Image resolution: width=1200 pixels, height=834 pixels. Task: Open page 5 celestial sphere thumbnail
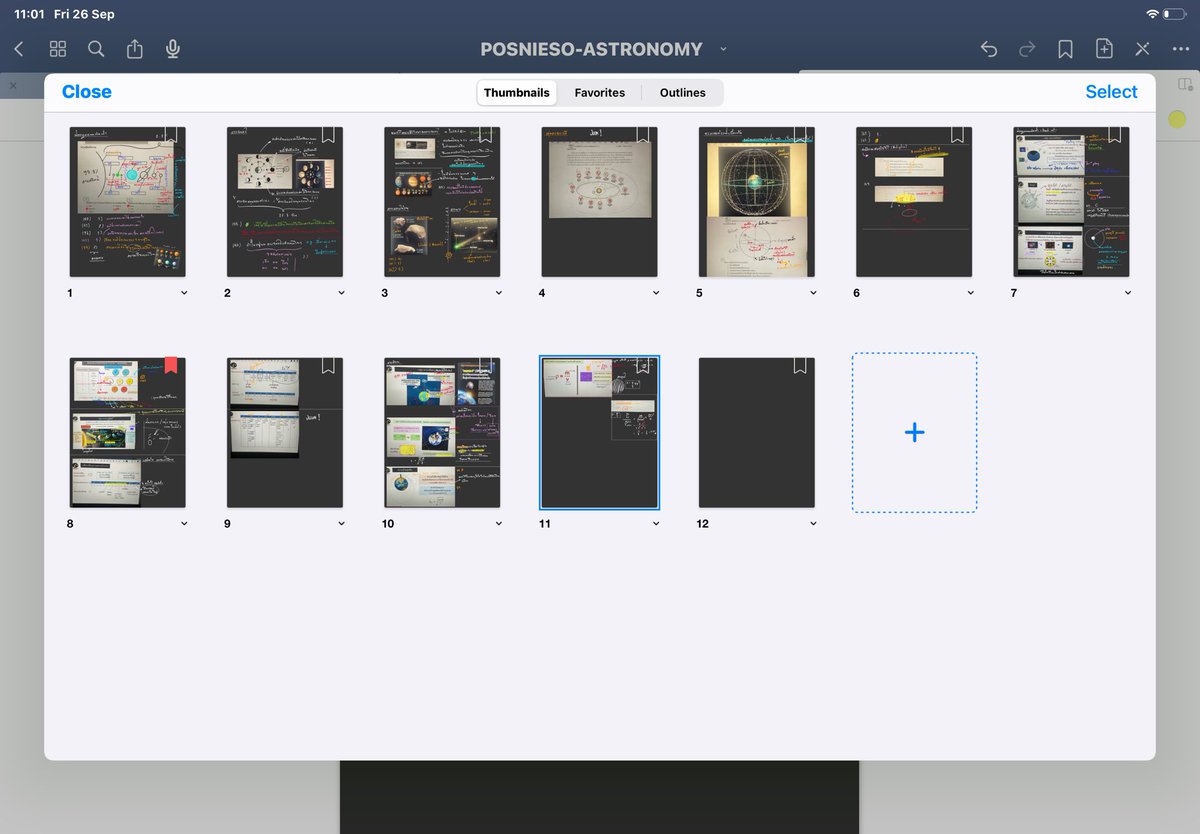click(757, 202)
